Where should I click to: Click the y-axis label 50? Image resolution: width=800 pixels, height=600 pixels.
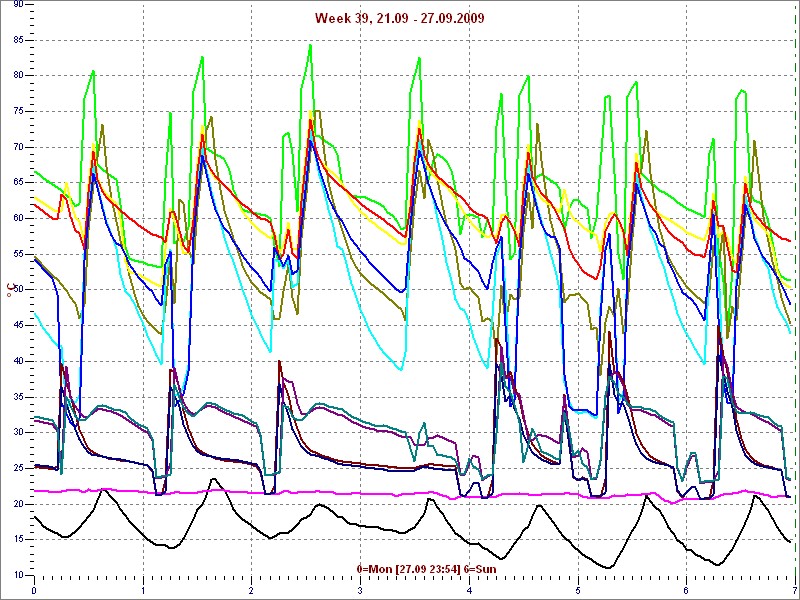(x=17, y=290)
